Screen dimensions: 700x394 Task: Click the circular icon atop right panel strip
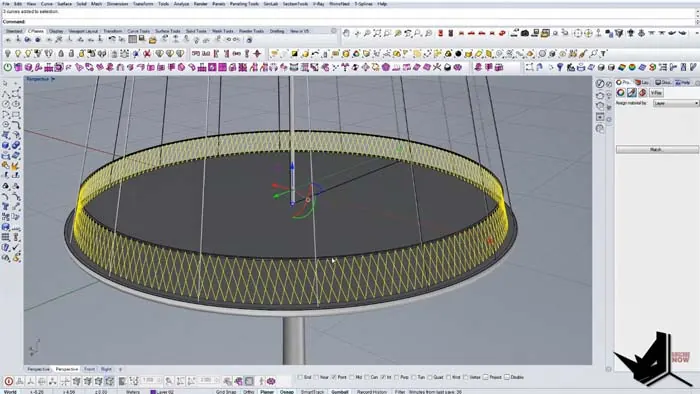click(600, 83)
